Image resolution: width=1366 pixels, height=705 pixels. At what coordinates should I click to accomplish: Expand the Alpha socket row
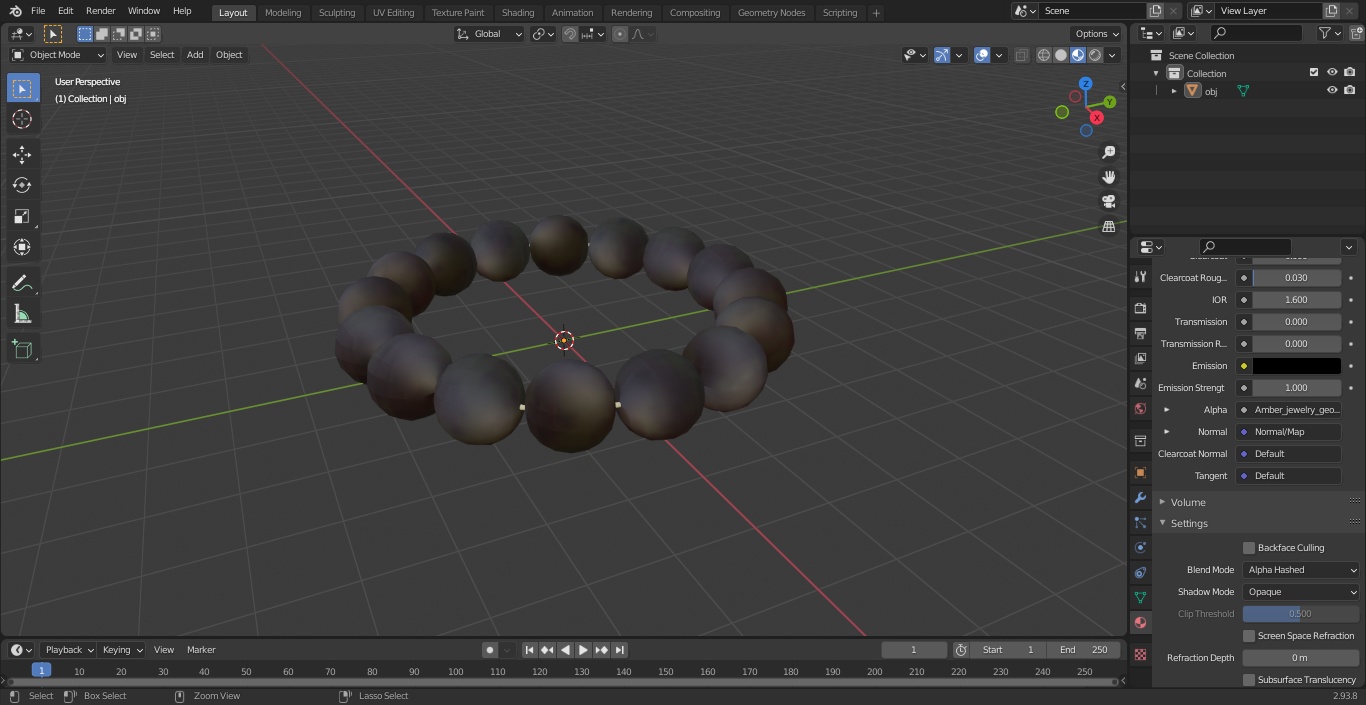coord(1166,410)
